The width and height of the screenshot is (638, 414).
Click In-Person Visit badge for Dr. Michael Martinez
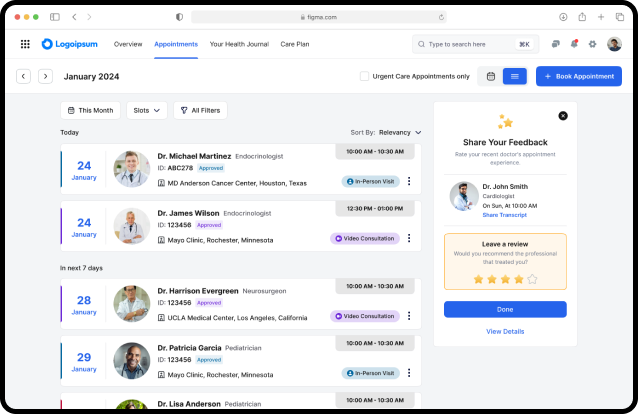[371, 182]
